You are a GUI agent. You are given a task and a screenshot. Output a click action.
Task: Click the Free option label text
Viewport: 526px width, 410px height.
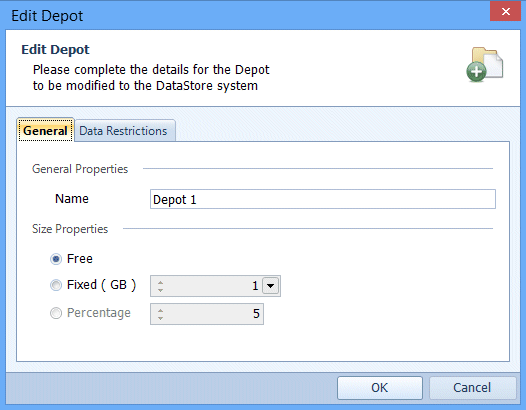(x=80, y=259)
